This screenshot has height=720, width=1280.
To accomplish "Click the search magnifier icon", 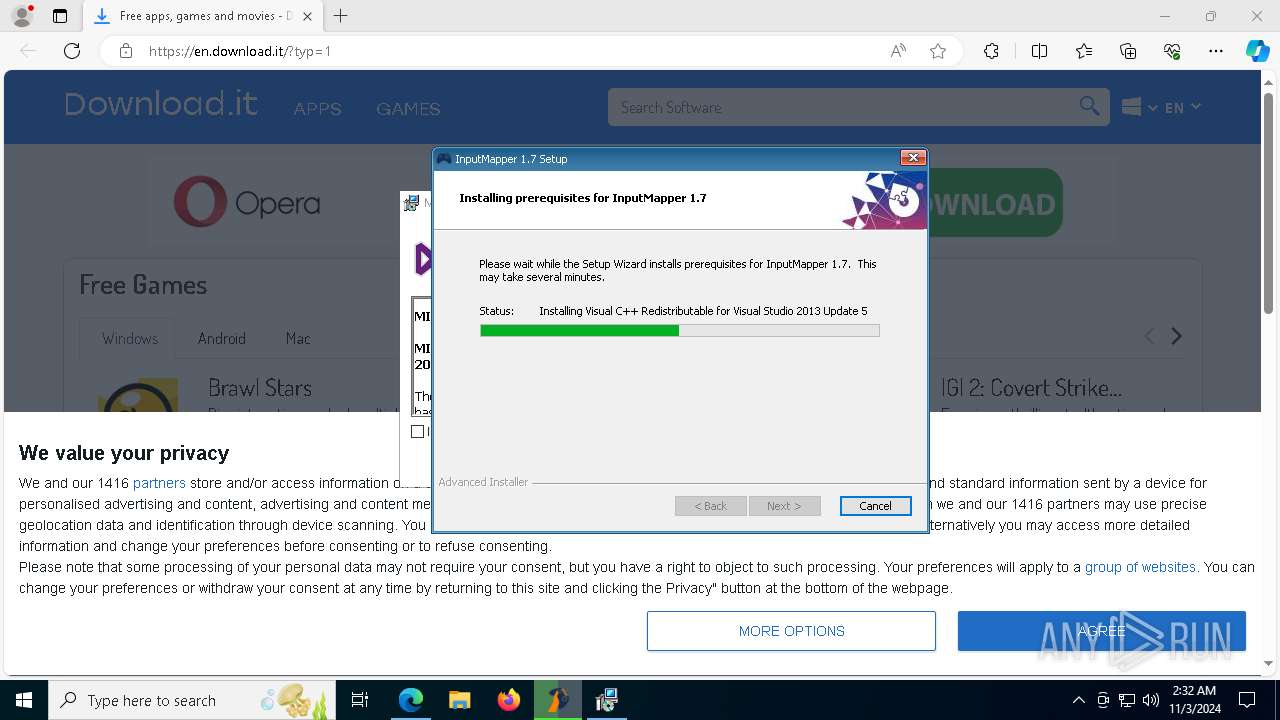I will (1089, 106).
